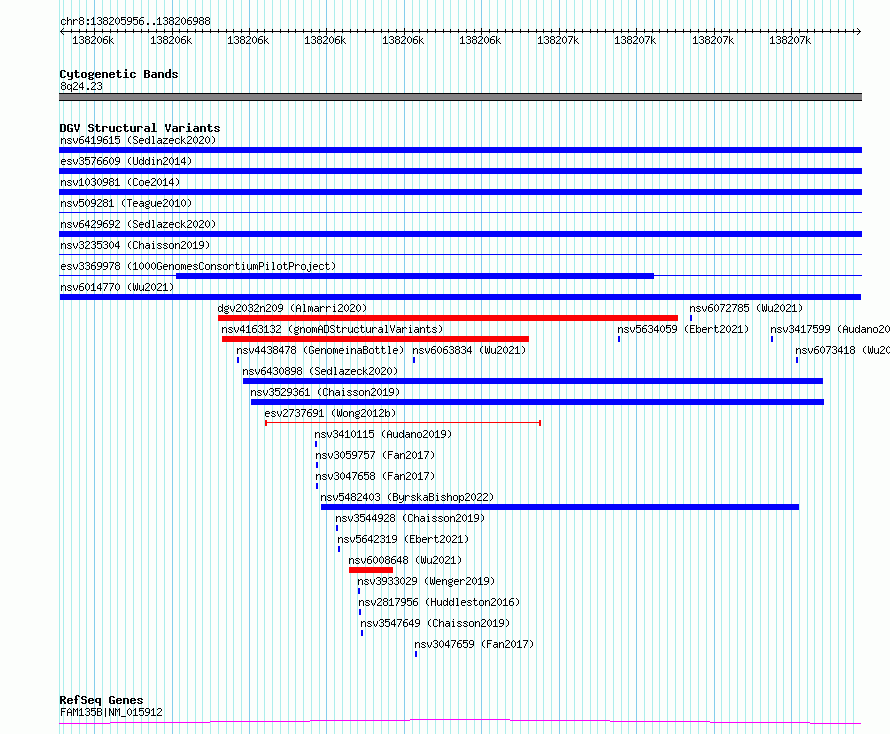This screenshot has height=734, width=890.
Task: Open the FAM135B|NM_015912 RefSeq gene label
Action: pyautogui.click(x=111, y=712)
